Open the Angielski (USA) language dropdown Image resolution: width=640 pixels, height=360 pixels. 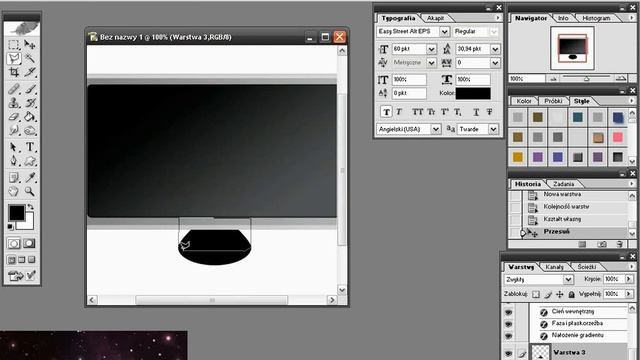point(436,129)
